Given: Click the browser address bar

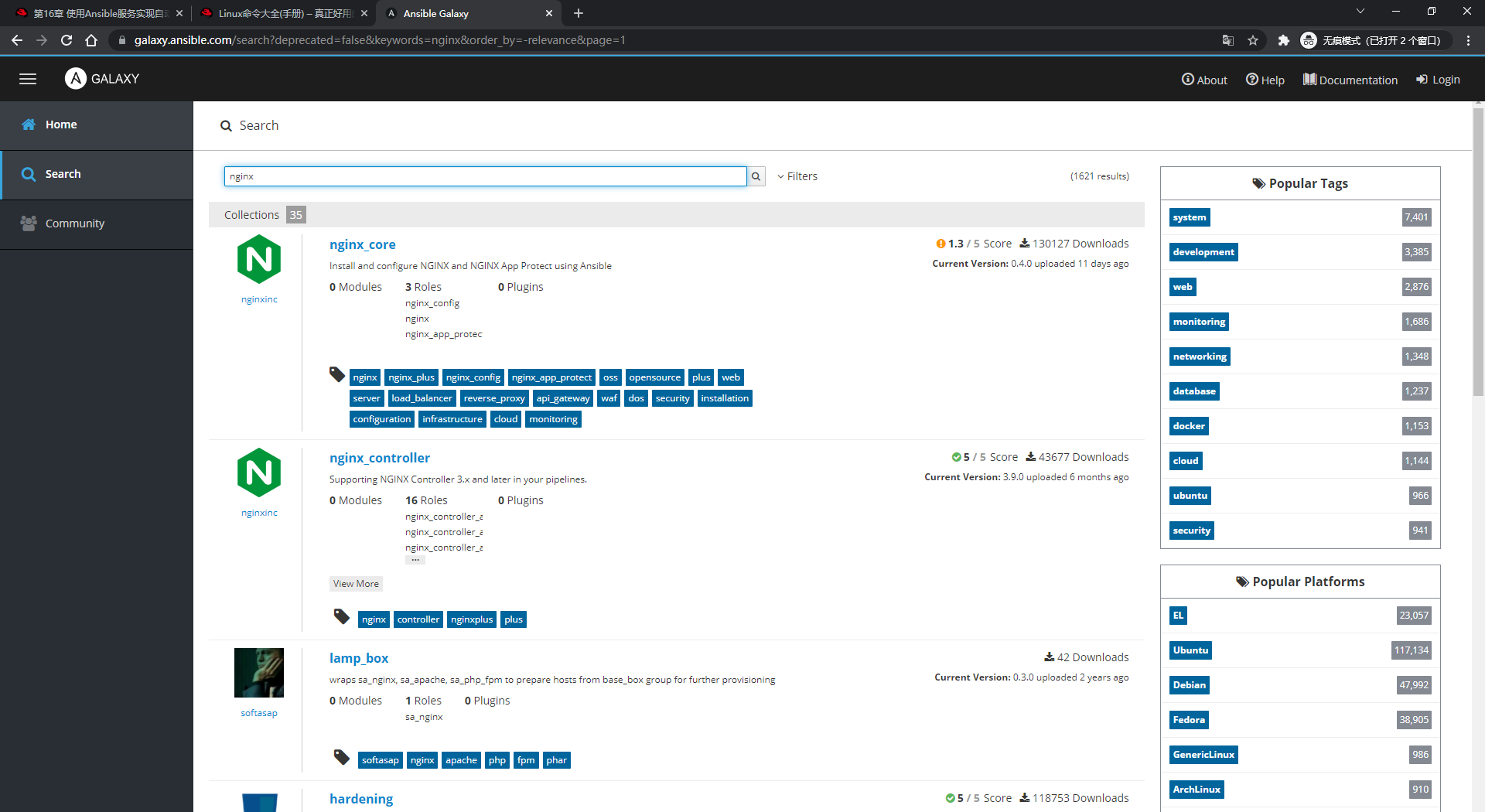Looking at the screenshot, I should tap(665, 40).
